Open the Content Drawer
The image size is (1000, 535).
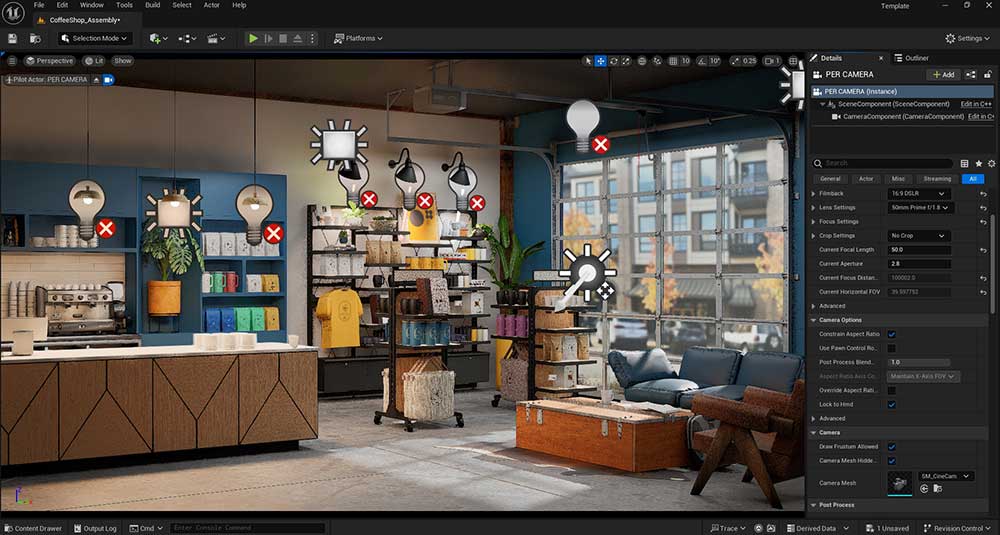33,528
